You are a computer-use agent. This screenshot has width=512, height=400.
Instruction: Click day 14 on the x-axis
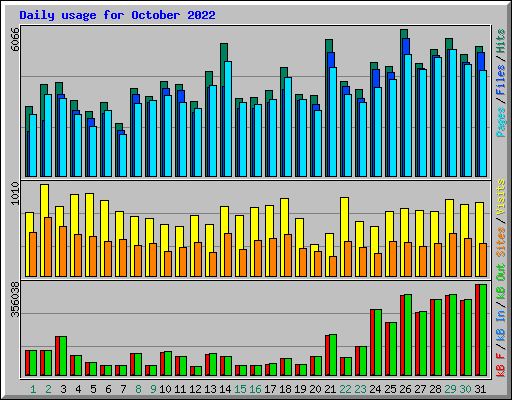coord(225,389)
